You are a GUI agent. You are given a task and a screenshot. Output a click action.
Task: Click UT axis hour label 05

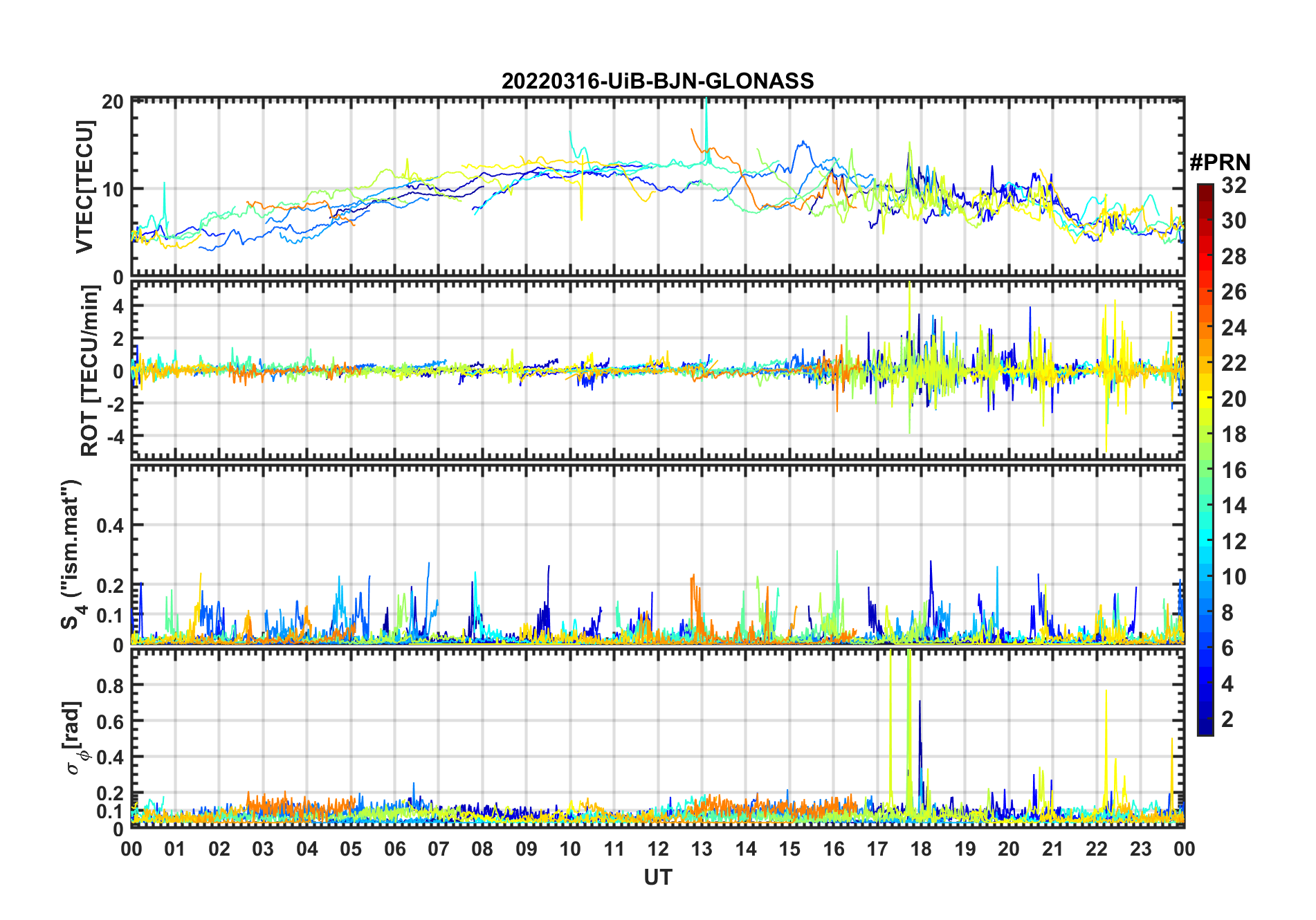(x=351, y=849)
